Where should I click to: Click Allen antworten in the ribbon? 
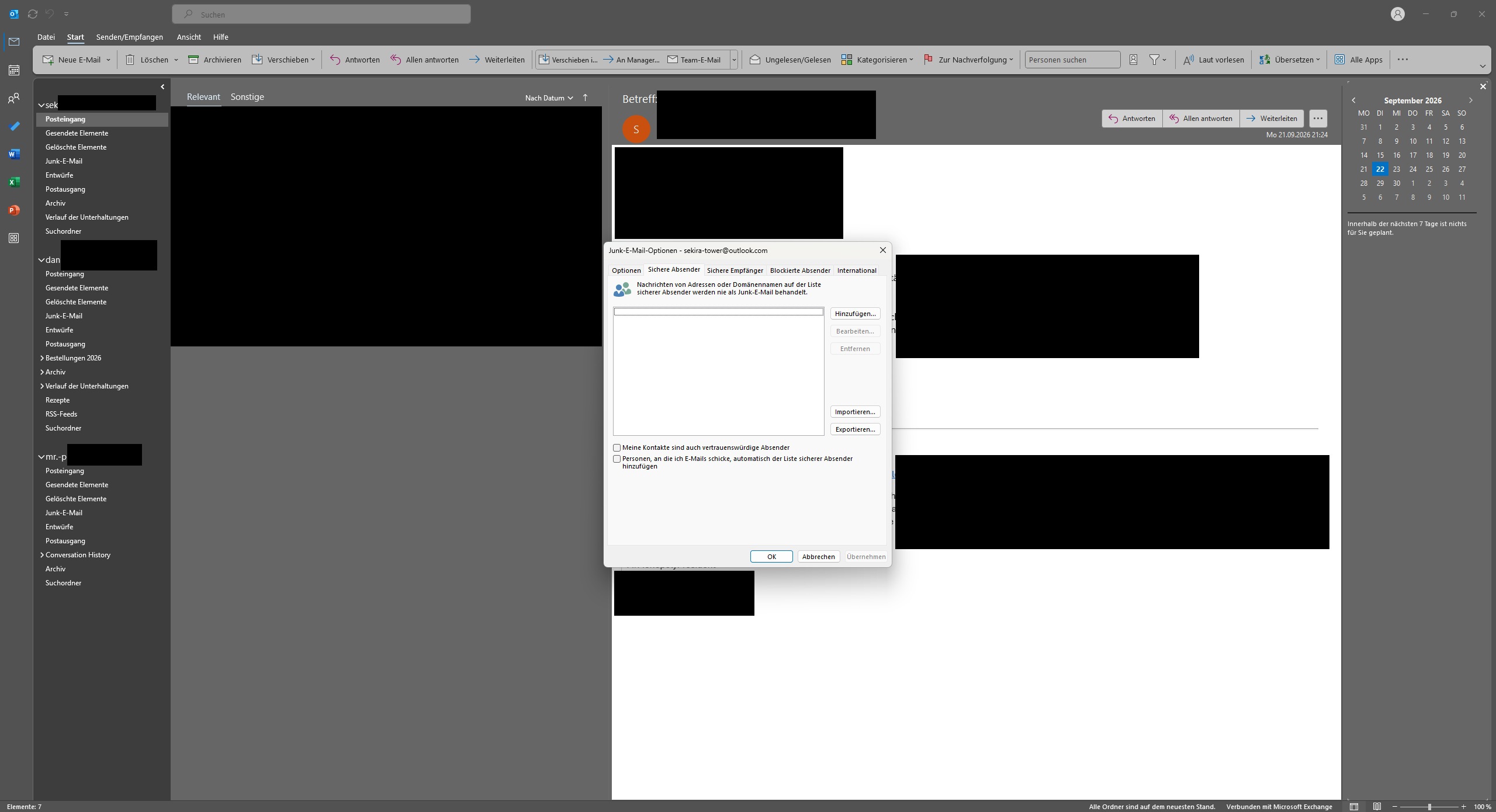coord(424,60)
